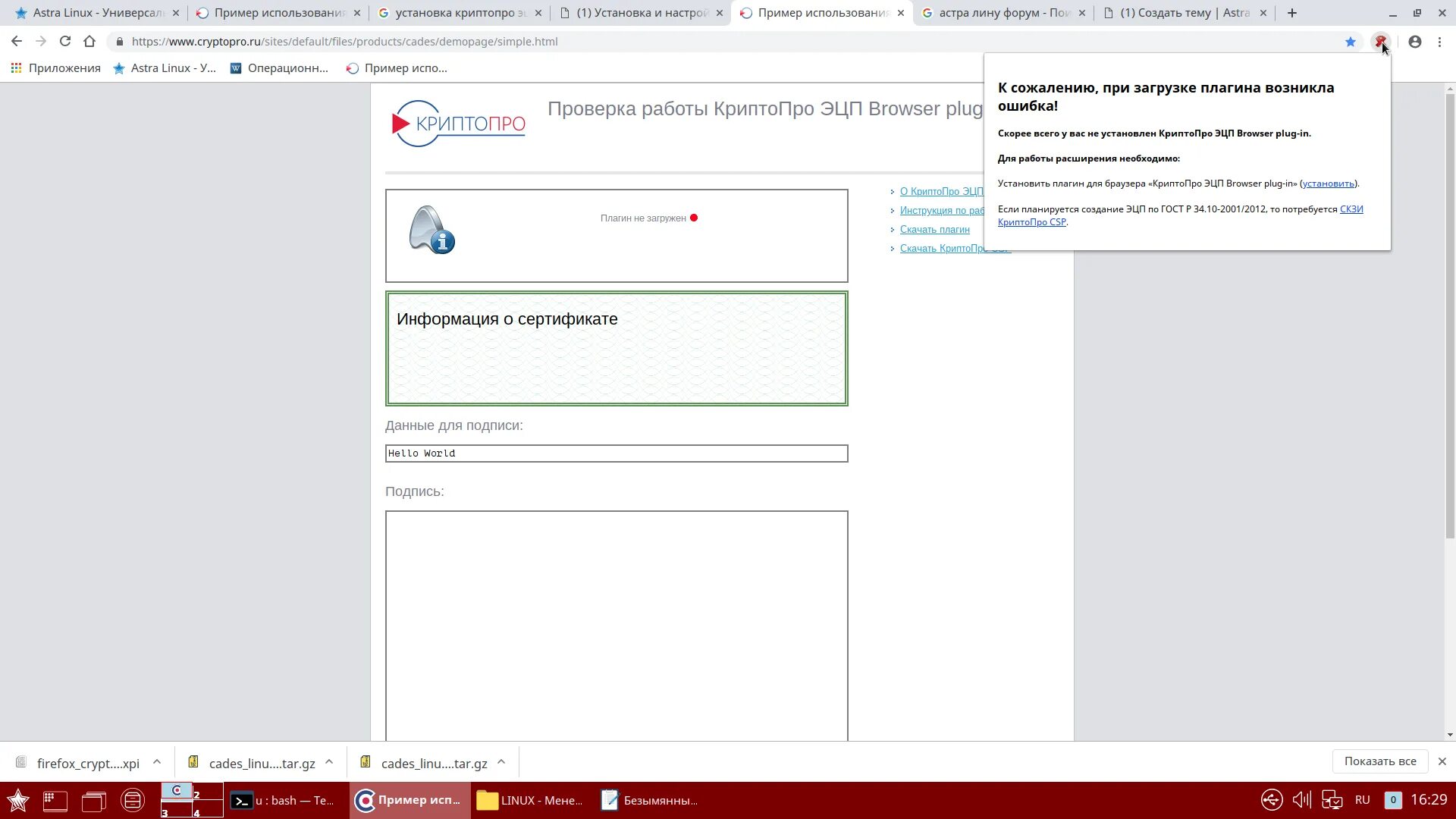Expand options for firefox_crypt xpi download
Viewport: 1456px width, 819px height.
coord(157,762)
